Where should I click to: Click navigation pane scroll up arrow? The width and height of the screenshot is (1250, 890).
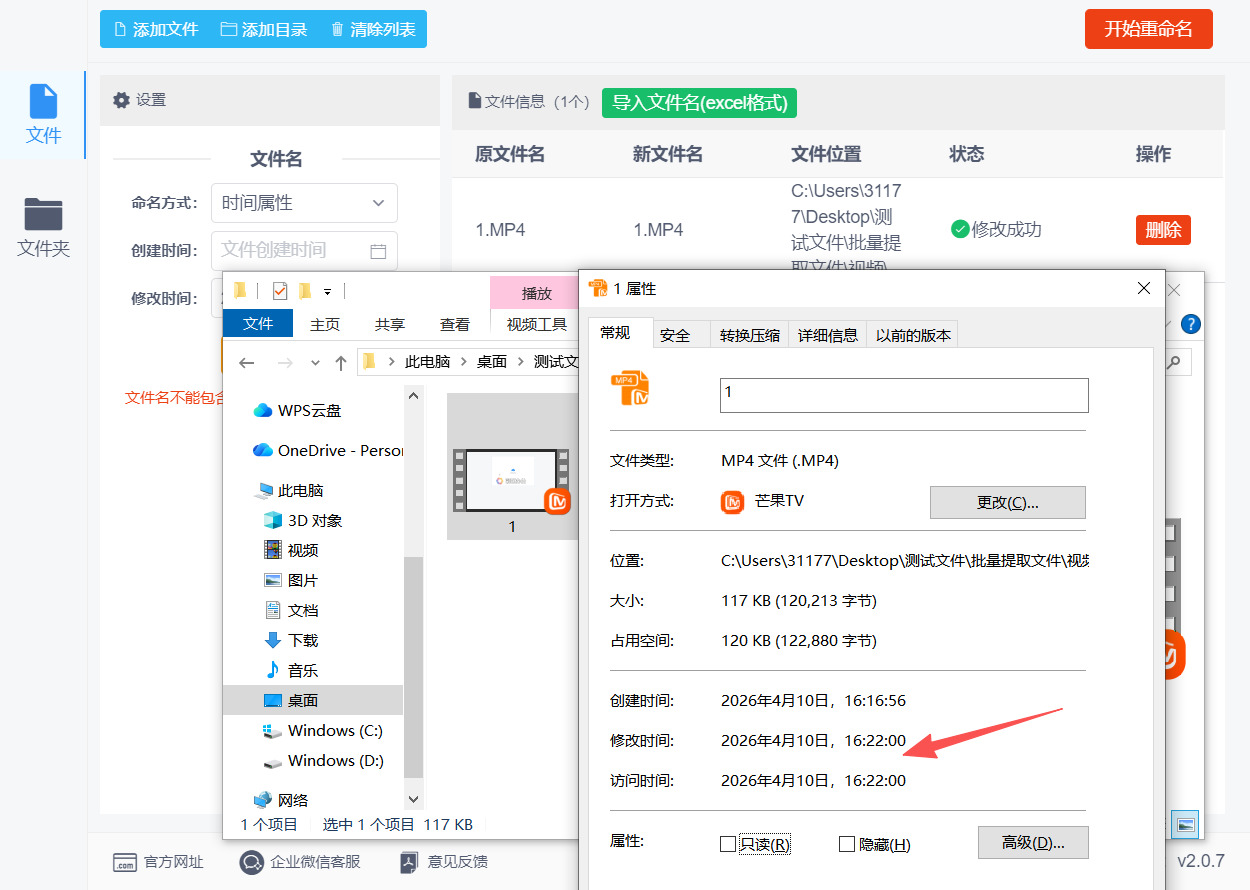[413, 395]
